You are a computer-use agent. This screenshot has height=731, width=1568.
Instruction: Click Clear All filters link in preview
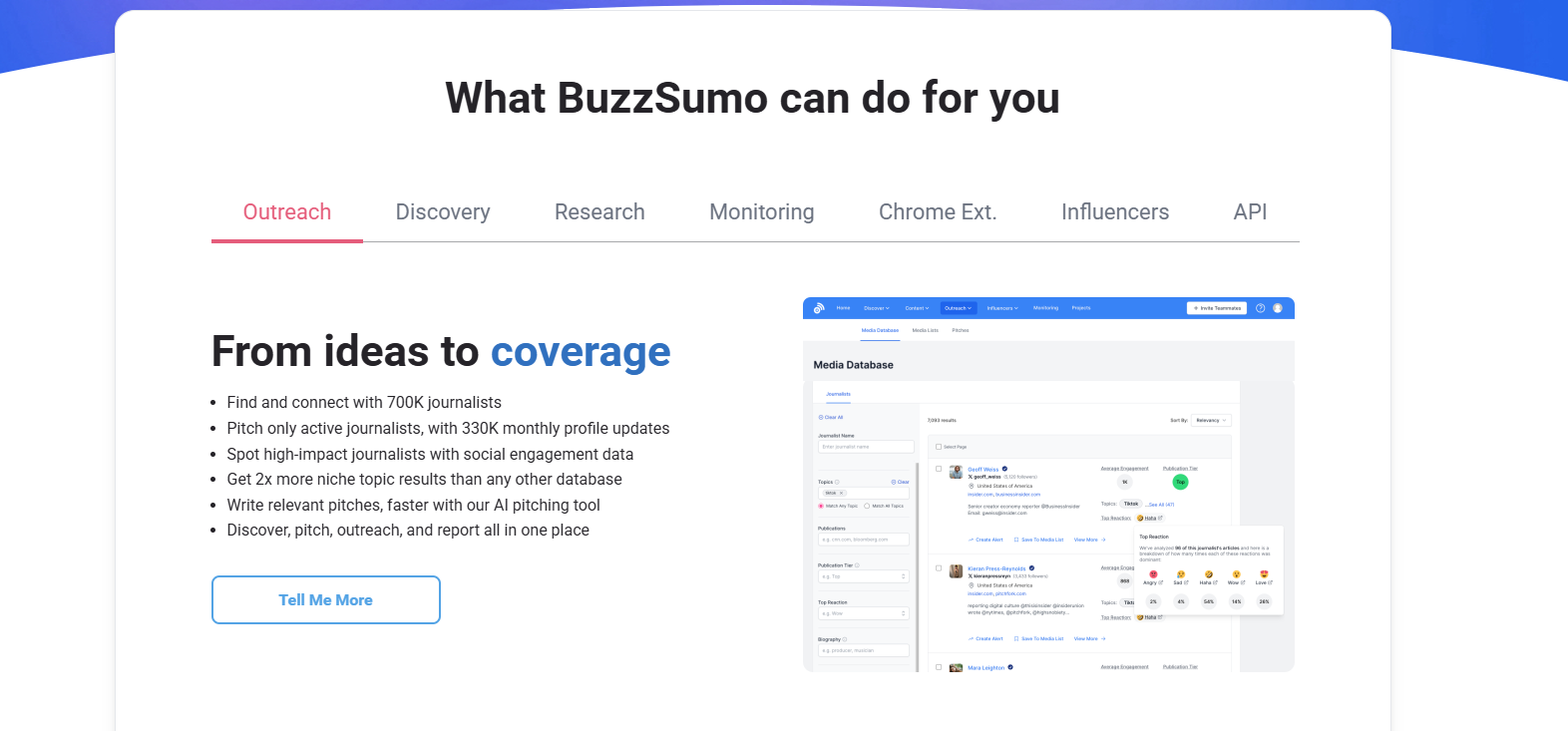click(x=831, y=417)
